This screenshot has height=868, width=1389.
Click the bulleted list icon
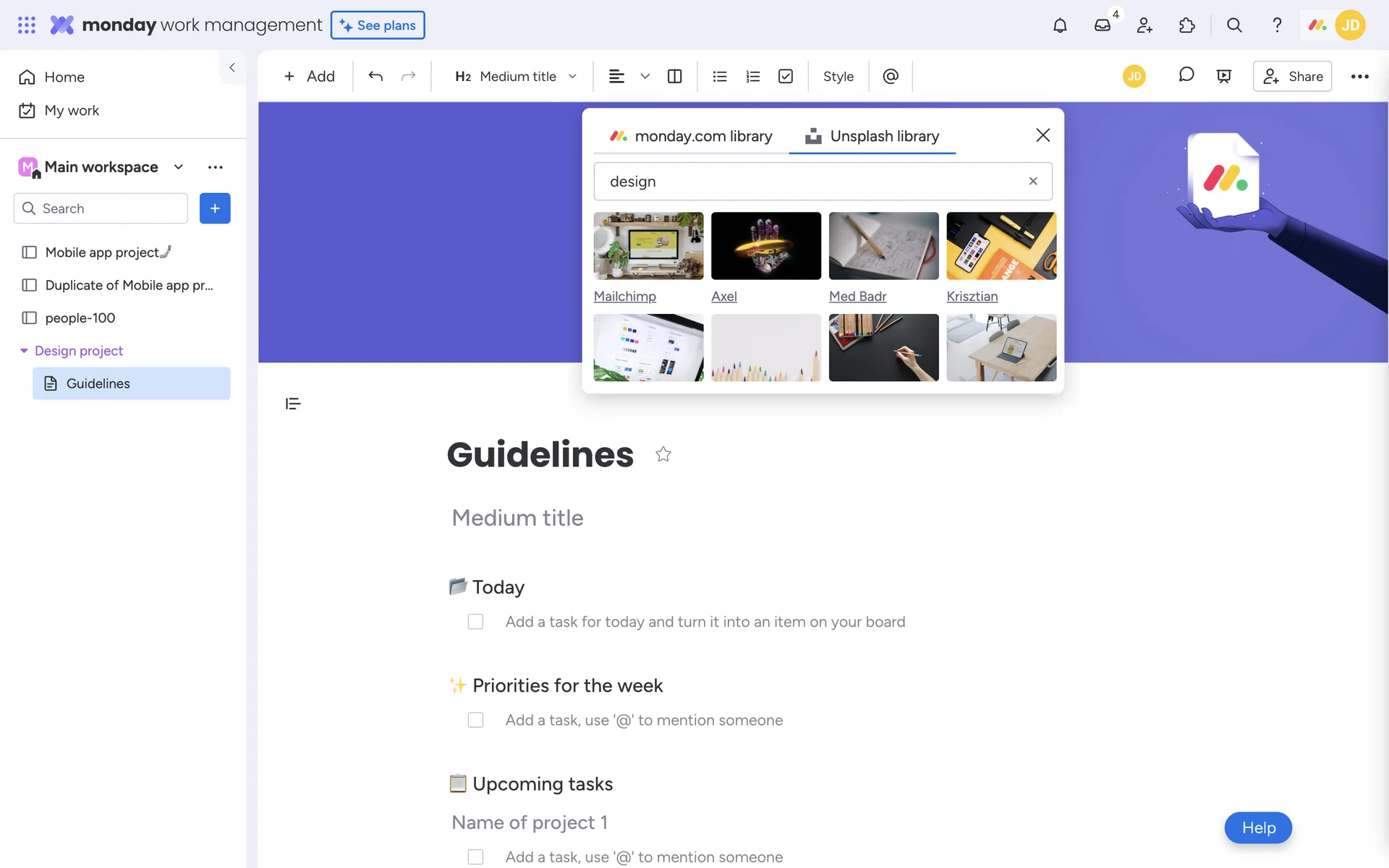click(719, 76)
